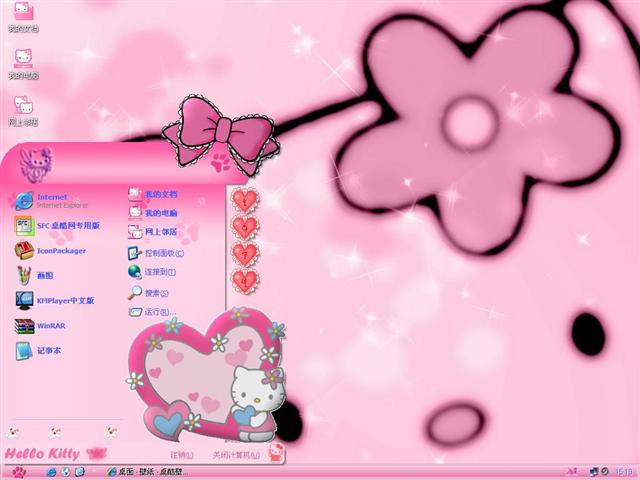640x480 pixels.
Task: Open WinRAR from the start menu
Action: coord(40,326)
